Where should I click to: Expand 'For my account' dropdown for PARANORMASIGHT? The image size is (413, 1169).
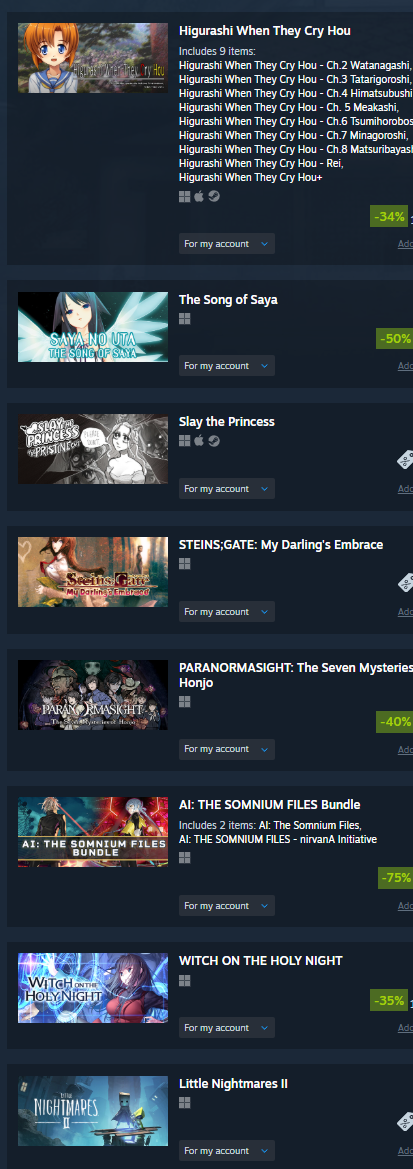[227, 749]
